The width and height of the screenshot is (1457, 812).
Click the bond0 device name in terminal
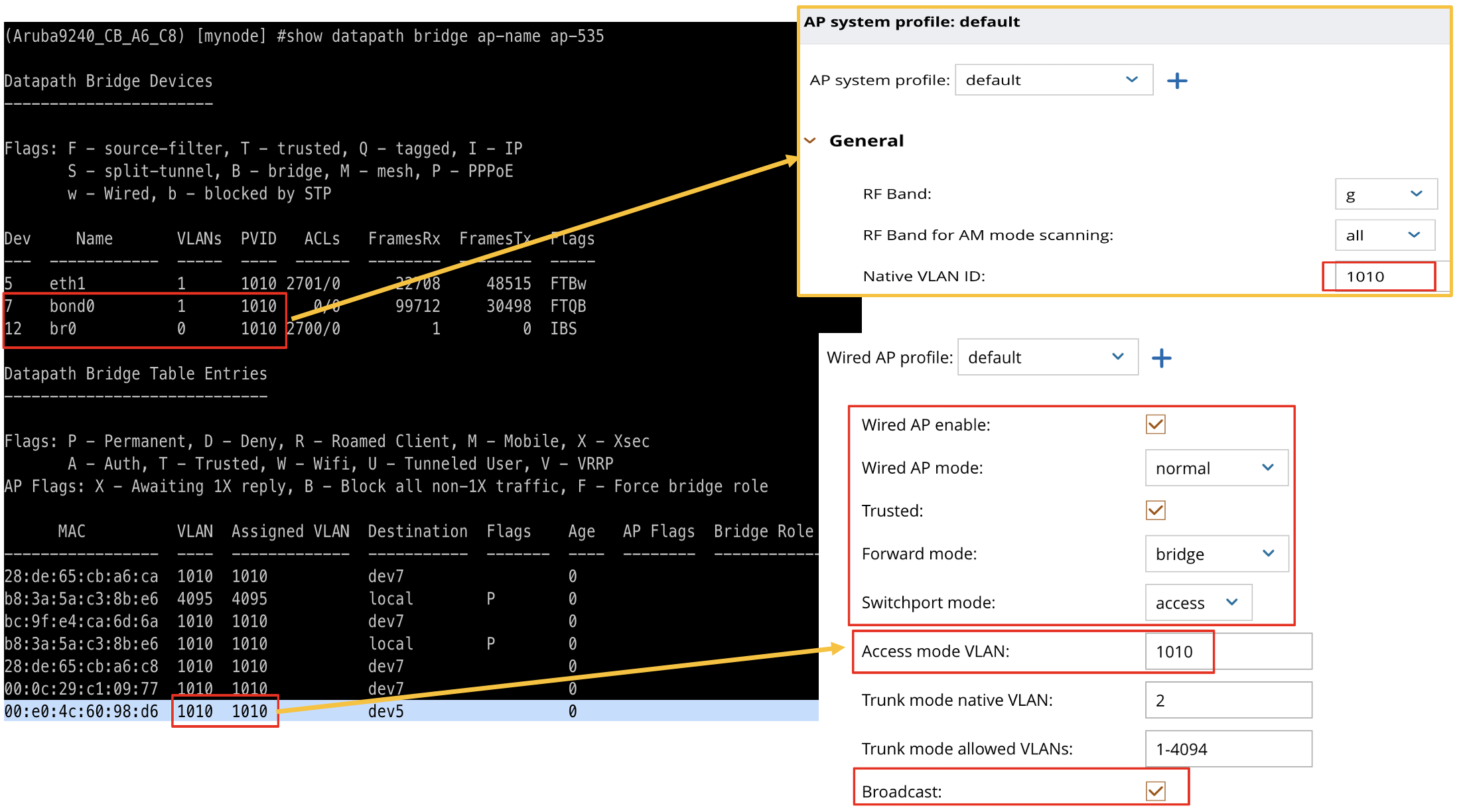tap(72, 306)
